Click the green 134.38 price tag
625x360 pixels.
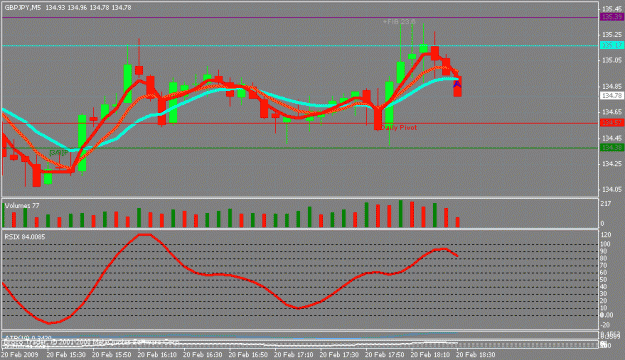pyautogui.click(x=612, y=148)
